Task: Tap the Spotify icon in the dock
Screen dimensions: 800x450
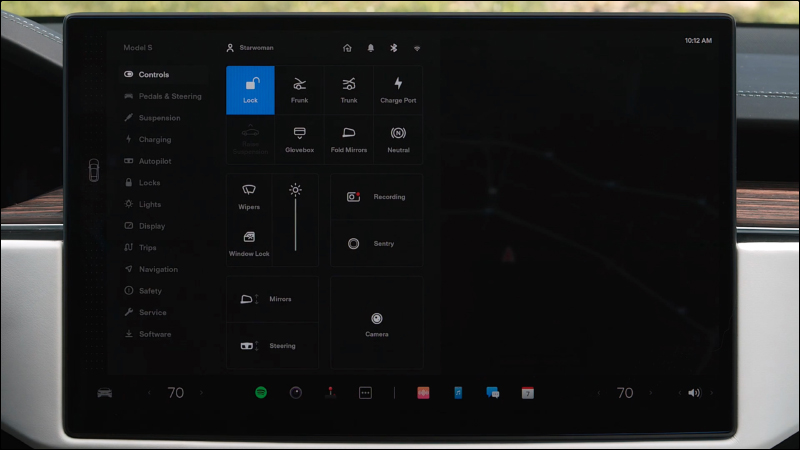Action: [x=260, y=393]
